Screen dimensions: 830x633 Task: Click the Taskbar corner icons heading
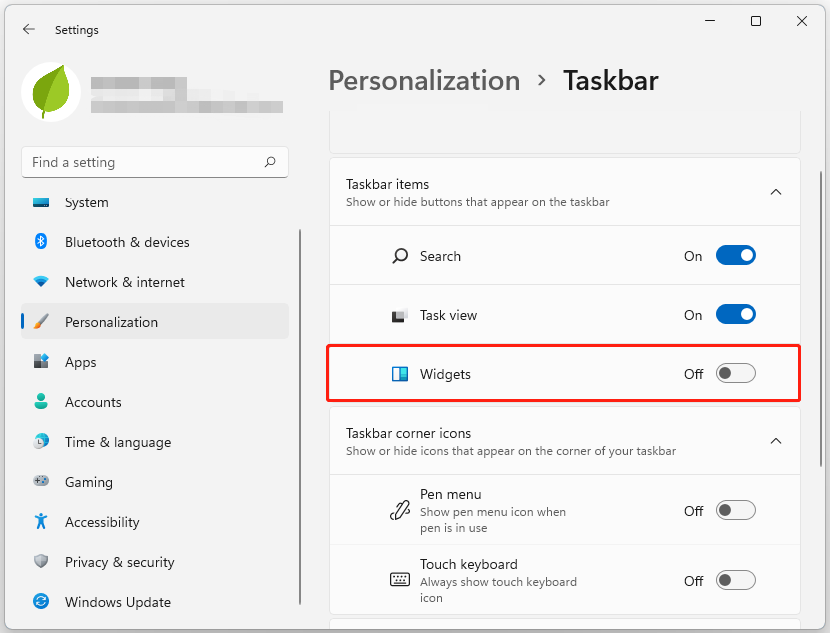coord(408,433)
